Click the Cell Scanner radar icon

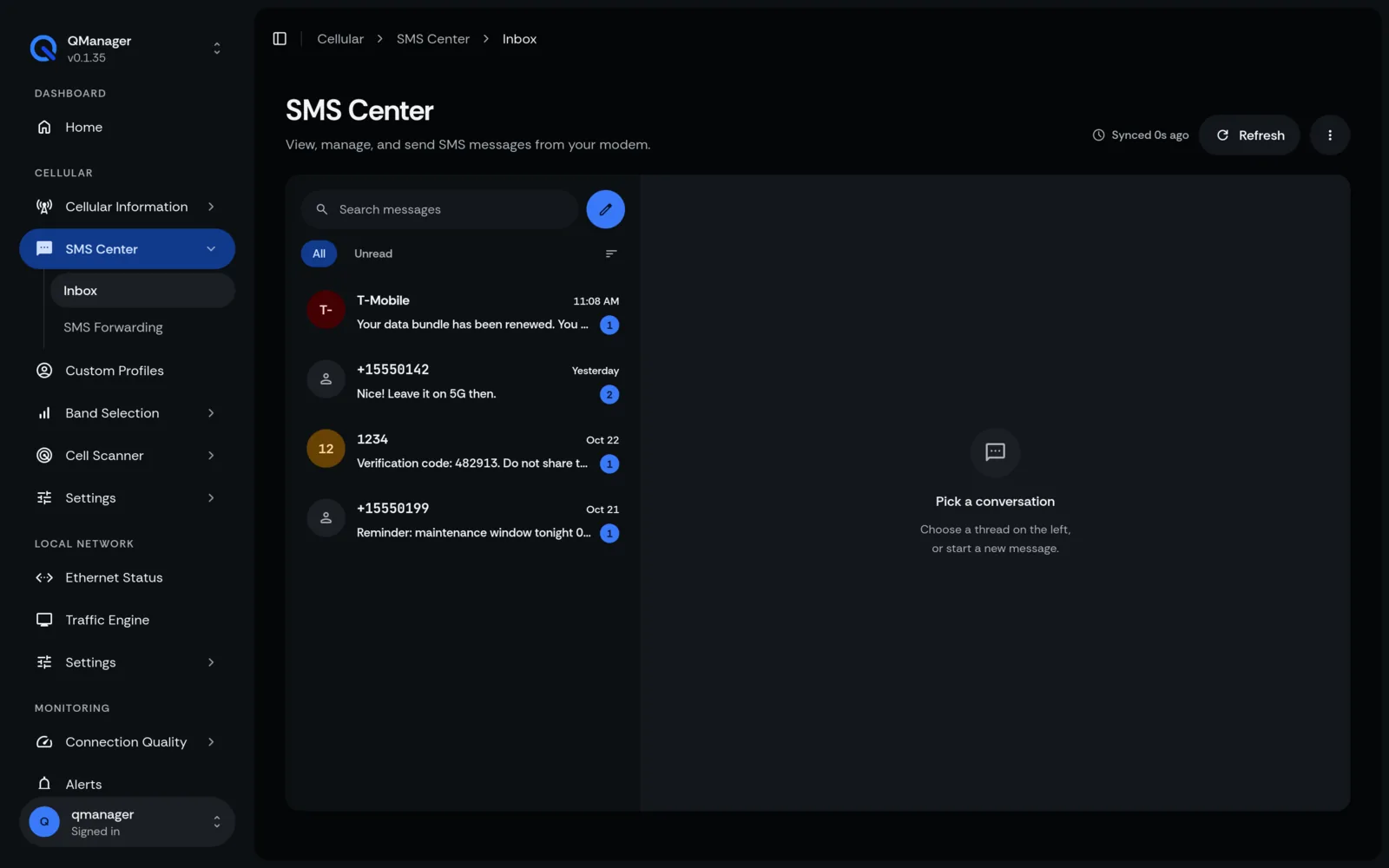(x=44, y=456)
